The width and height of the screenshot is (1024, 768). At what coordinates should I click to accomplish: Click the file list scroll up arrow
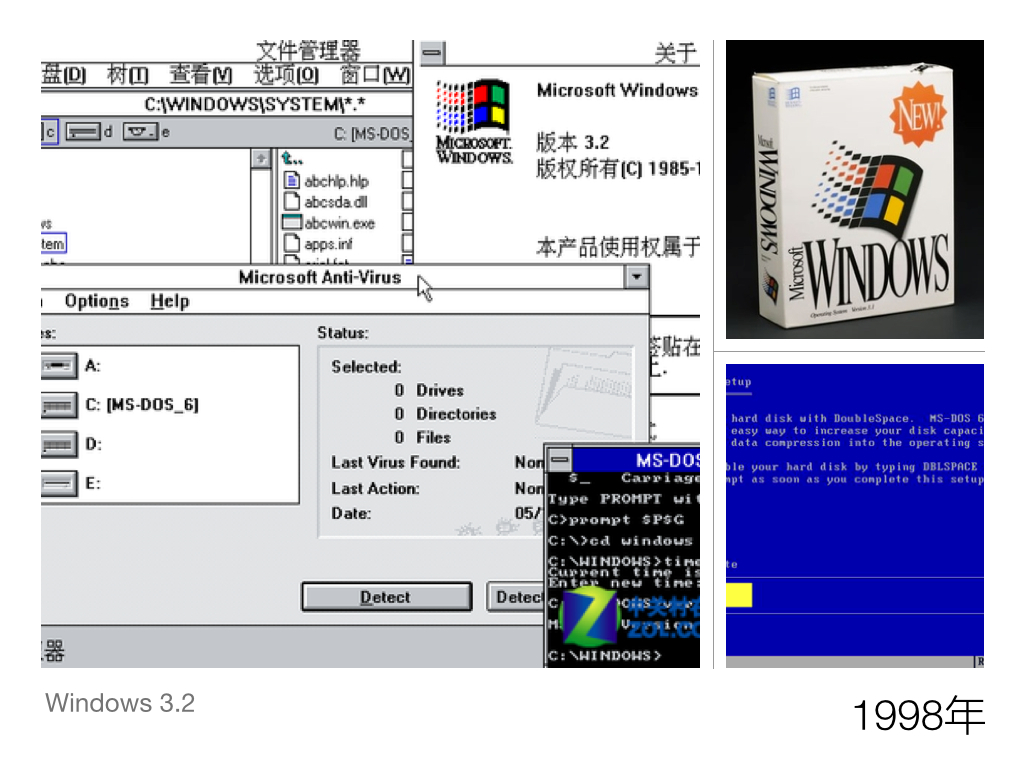[261, 159]
